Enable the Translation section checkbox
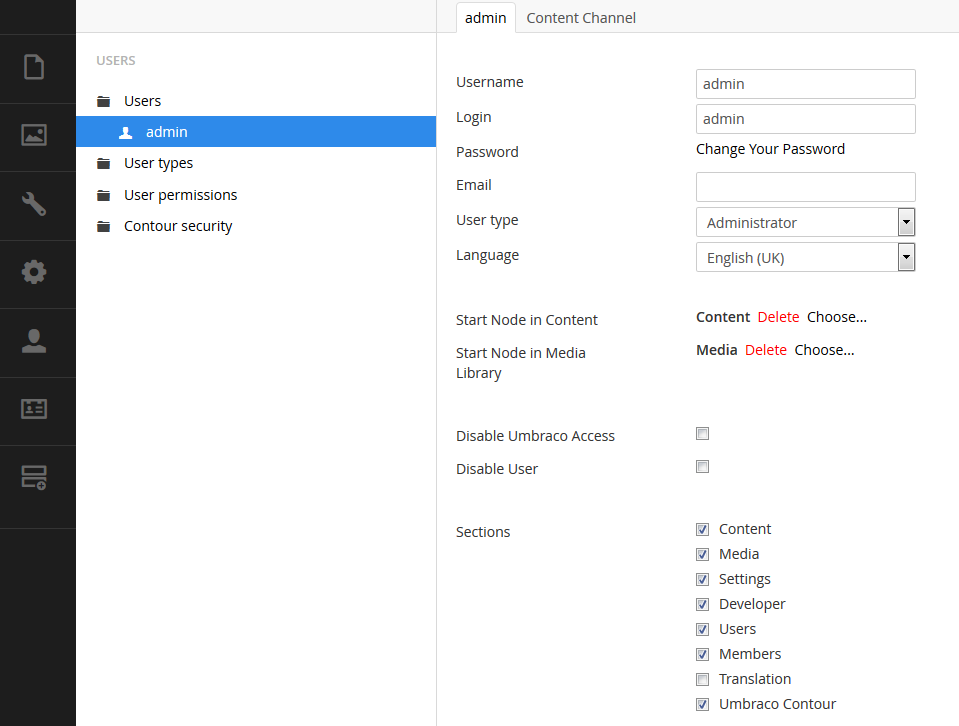Viewport: 959px width, 726px height. pos(703,680)
